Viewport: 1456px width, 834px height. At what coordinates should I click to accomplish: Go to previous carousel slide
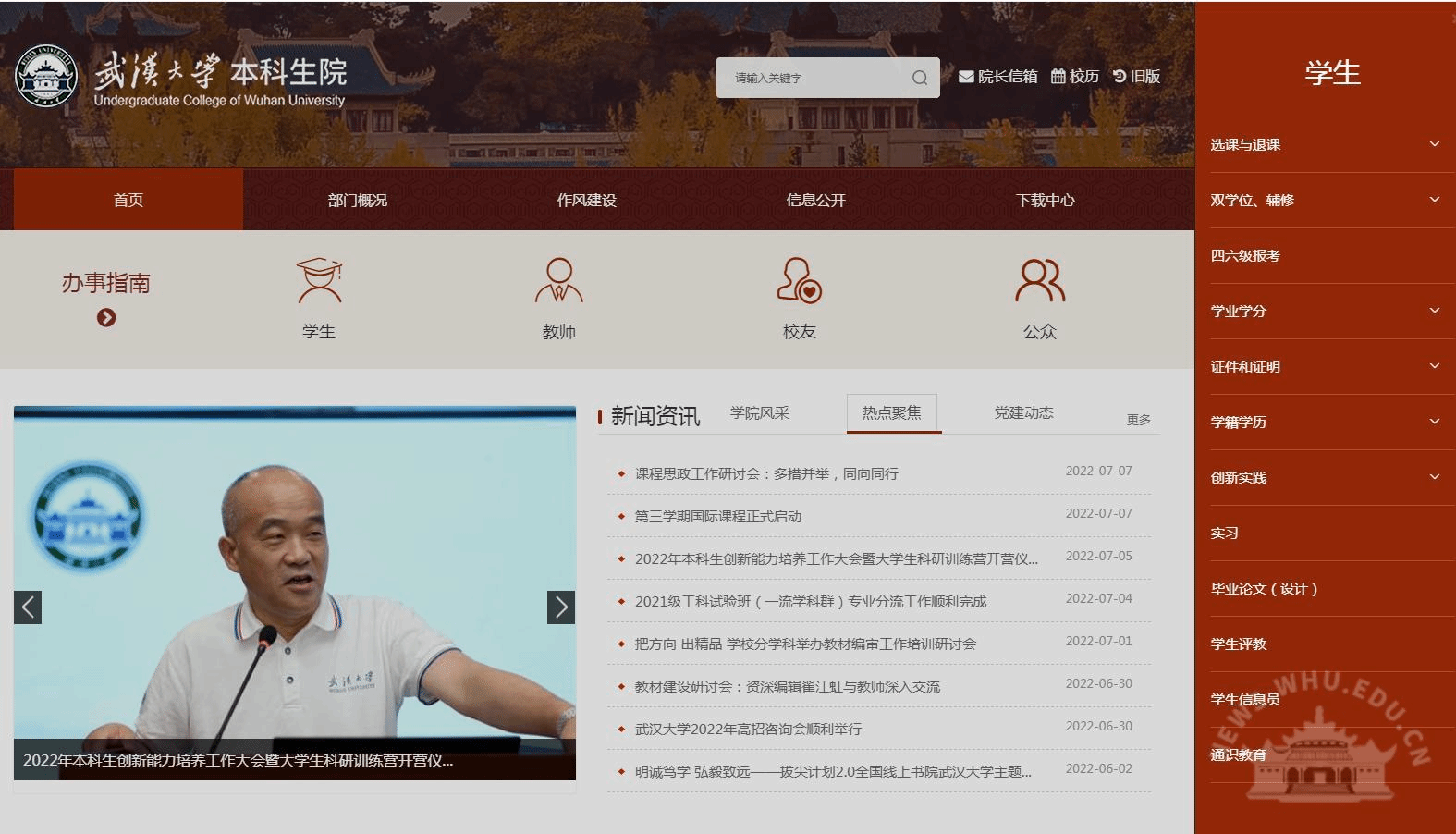click(x=28, y=607)
